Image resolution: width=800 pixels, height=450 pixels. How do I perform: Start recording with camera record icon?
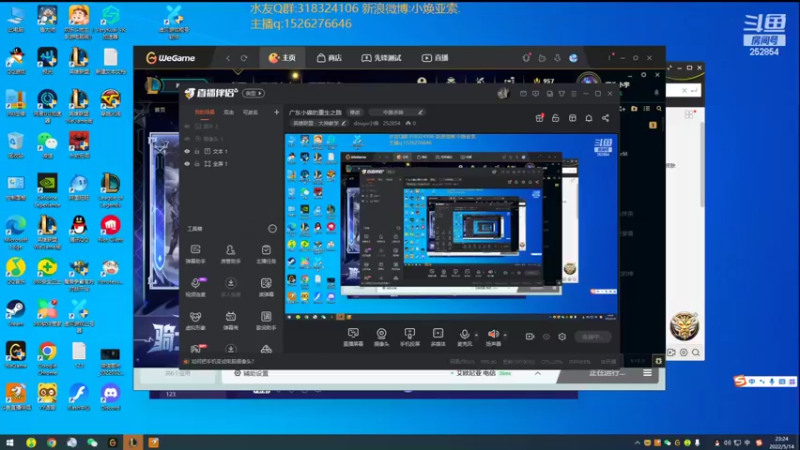click(530, 337)
